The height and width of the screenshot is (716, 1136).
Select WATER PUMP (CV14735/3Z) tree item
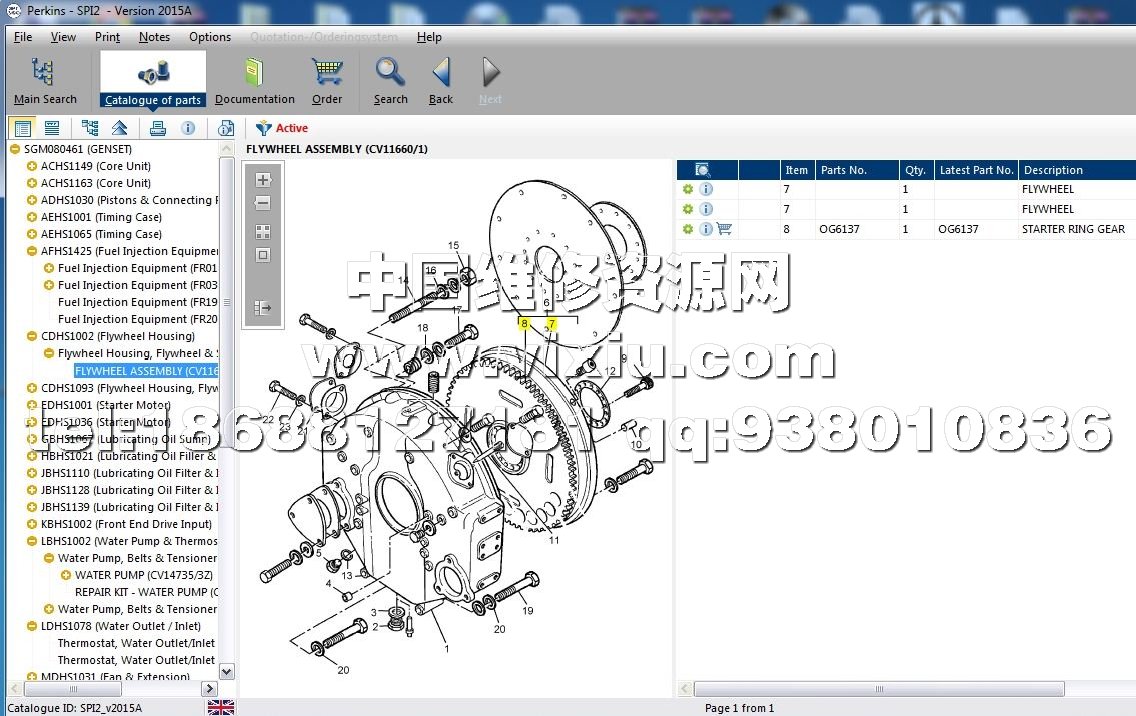click(x=138, y=575)
